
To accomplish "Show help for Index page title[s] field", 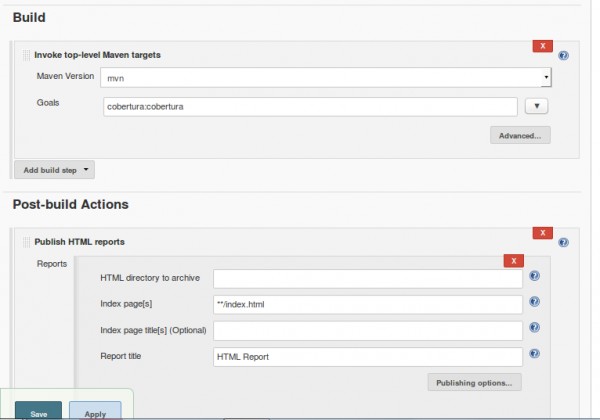I will pos(535,327).
